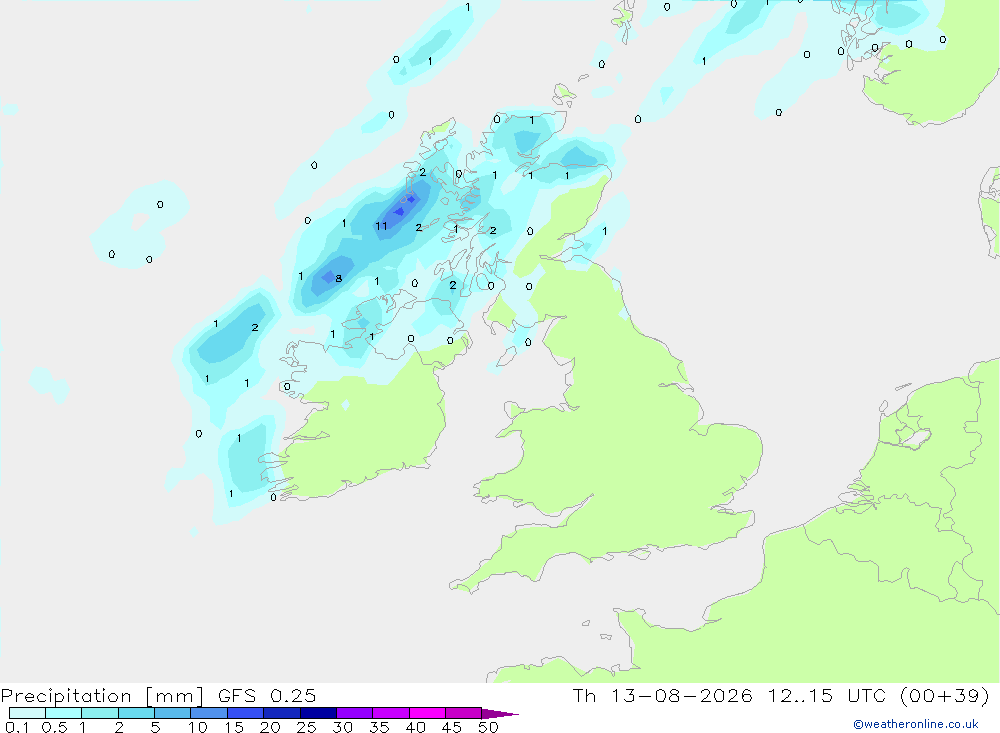Select the 45–50 mm legend swatch
This screenshot has height=733, width=1000.
464,713
